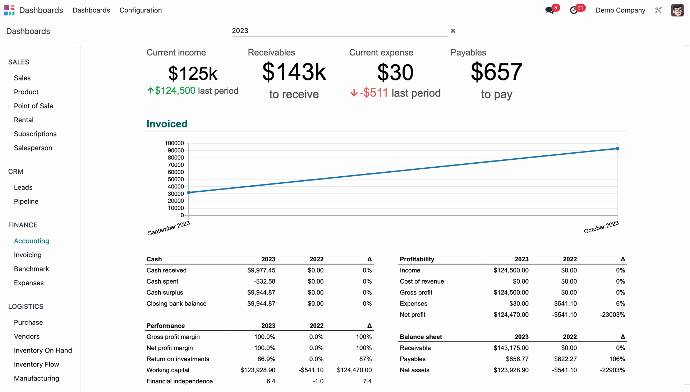
Task: Click the Gross profit margin row label
Action: [x=173, y=337]
